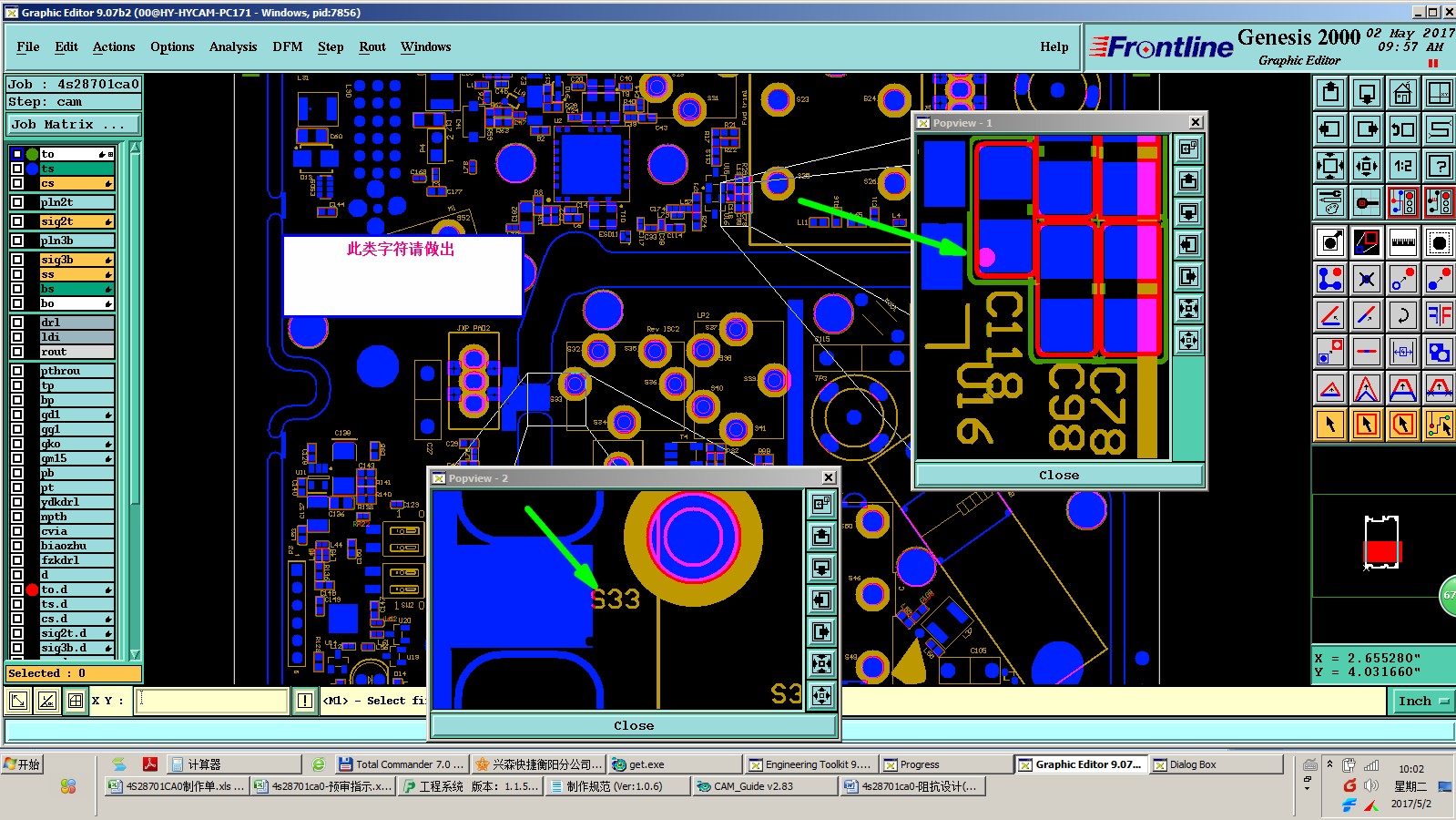The width and height of the screenshot is (1456, 820).
Task: Open the File menu
Action: click(x=28, y=46)
